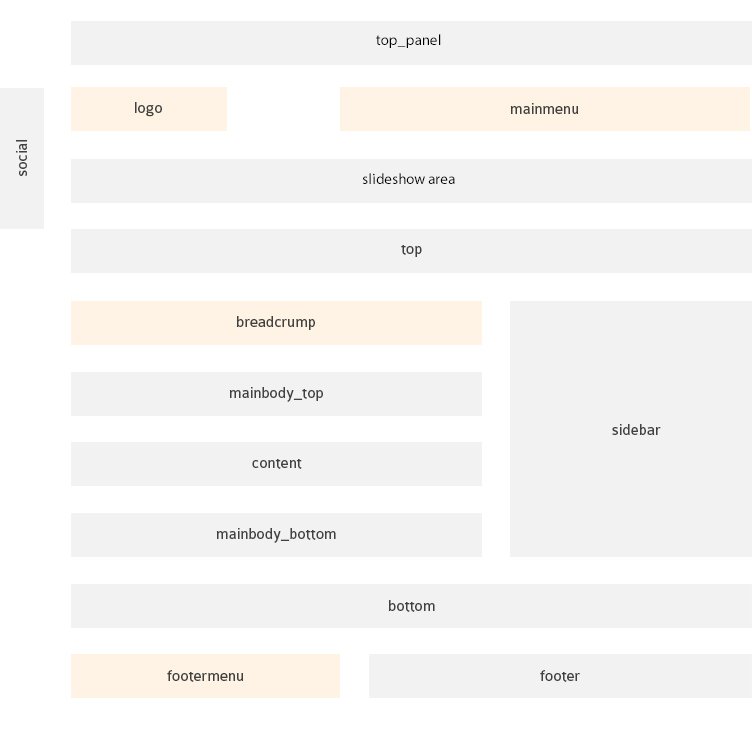Image resolution: width=752 pixels, height=752 pixels.
Task: Click the block labeled top
Action: tap(411, 251)
